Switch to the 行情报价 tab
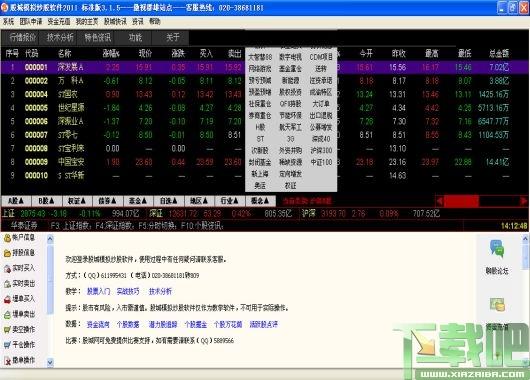 [22, 38]
